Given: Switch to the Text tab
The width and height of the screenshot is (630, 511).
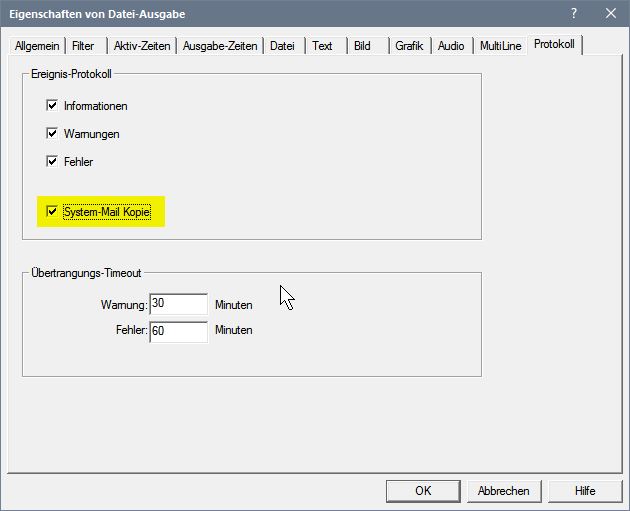Looking at the screenshot, I should [x=322, y=46].
